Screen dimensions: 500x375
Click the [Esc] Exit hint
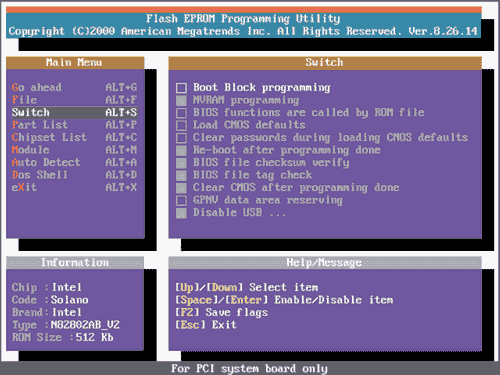(x=206, y=325)
